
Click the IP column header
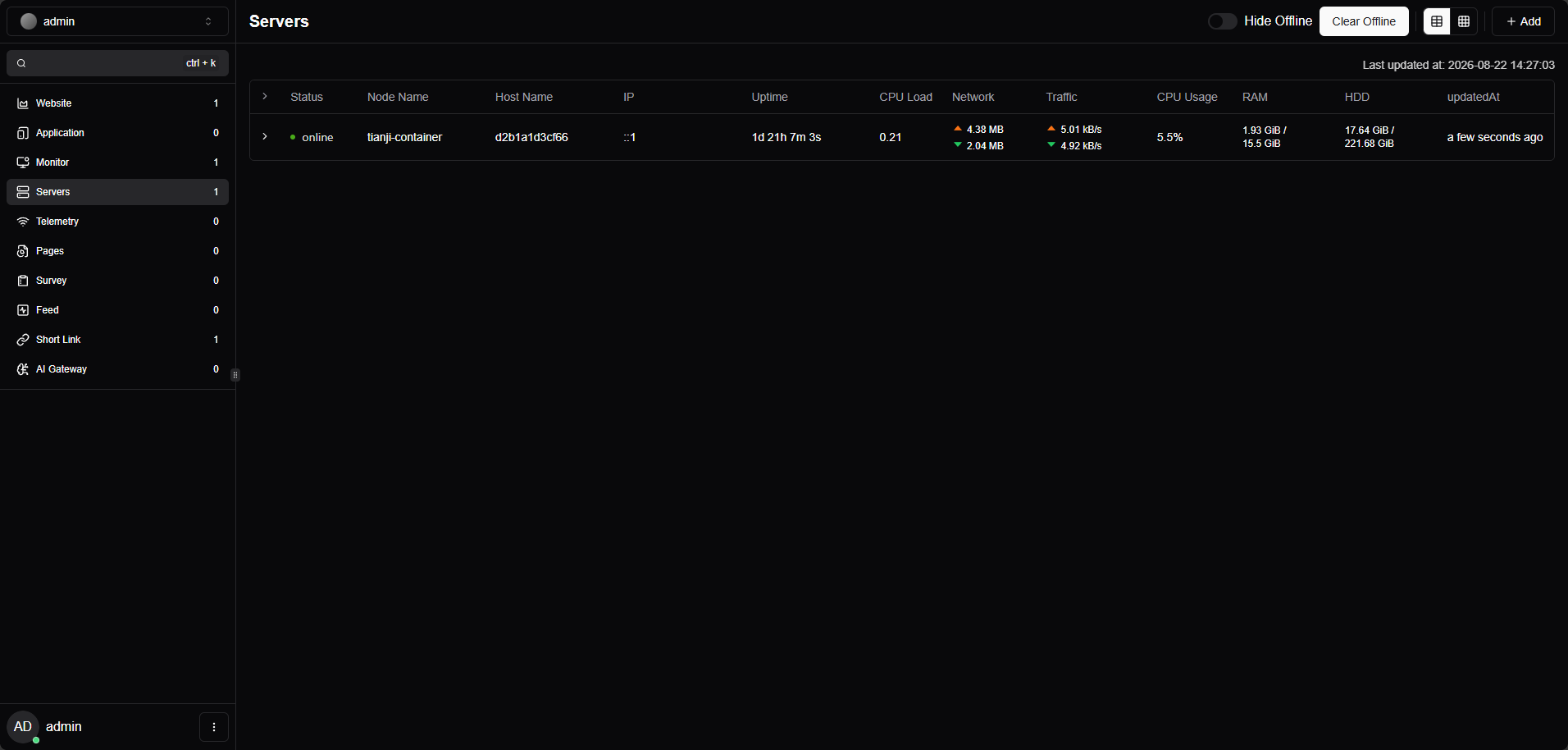(629, 97)
